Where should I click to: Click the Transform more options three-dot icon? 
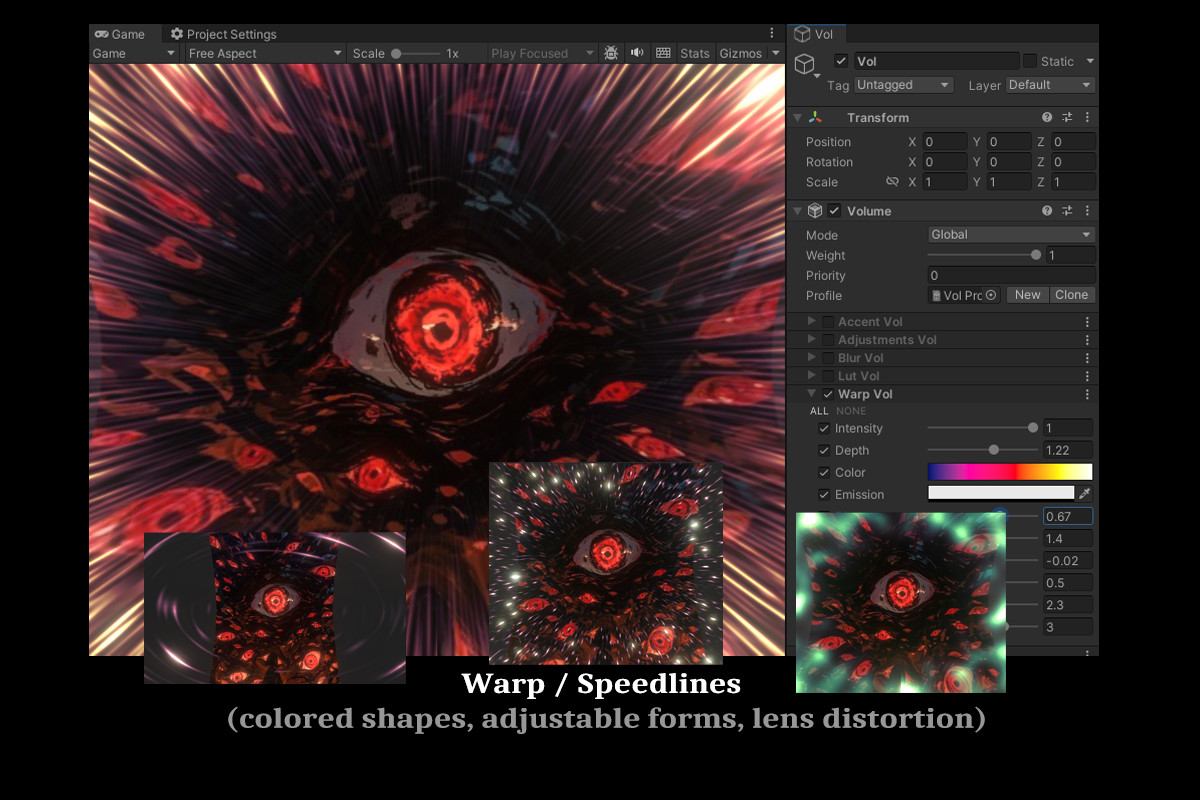1086,117
